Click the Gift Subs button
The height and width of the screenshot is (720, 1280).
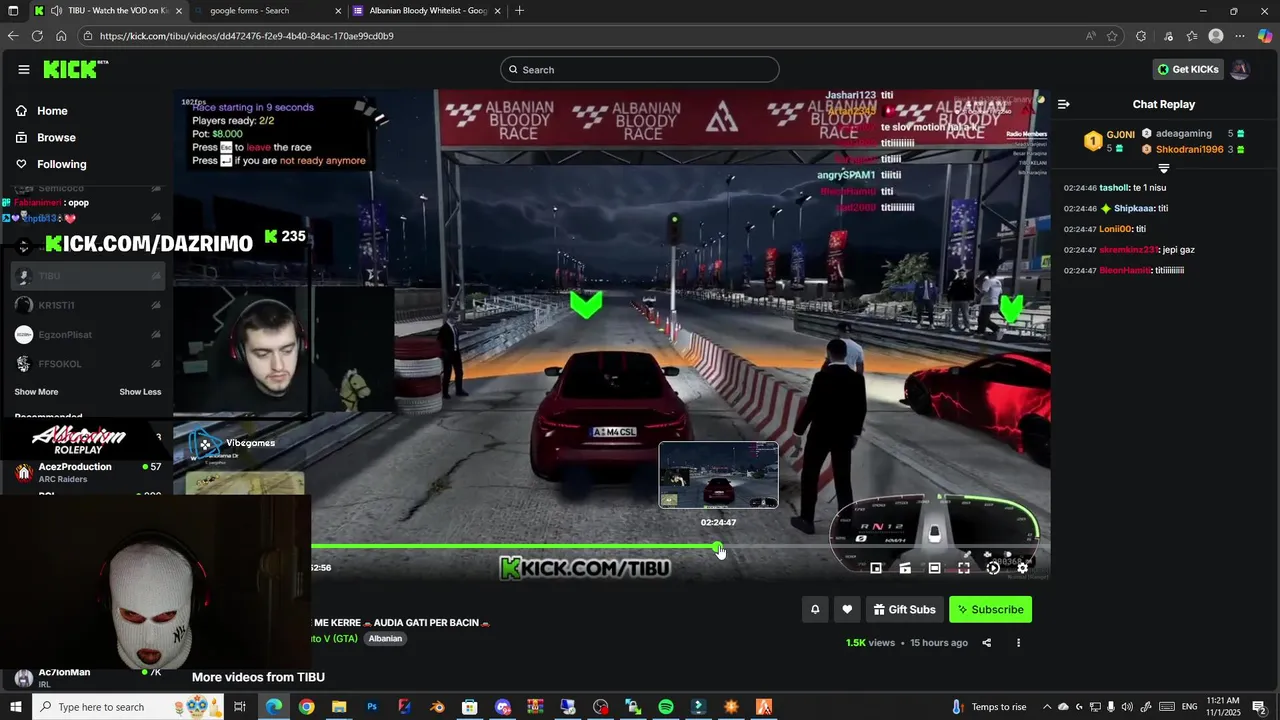point(904,609)
